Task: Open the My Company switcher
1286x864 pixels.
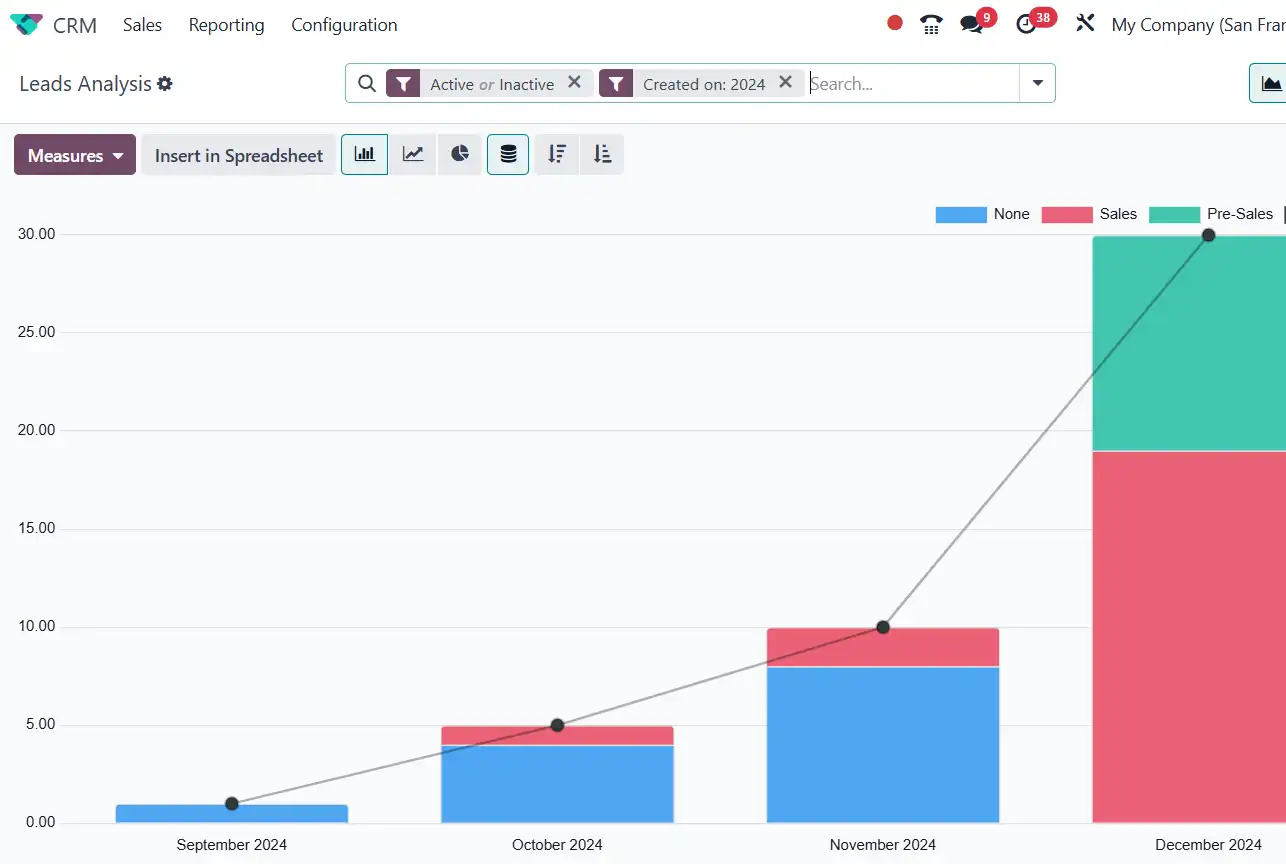Action: click(x=1198, y=25)
